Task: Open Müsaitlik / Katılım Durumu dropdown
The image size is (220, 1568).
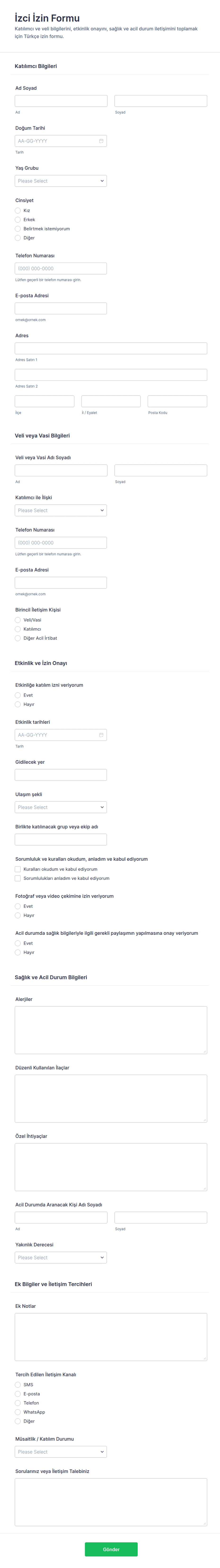Action: click(x=61, y=1452)
